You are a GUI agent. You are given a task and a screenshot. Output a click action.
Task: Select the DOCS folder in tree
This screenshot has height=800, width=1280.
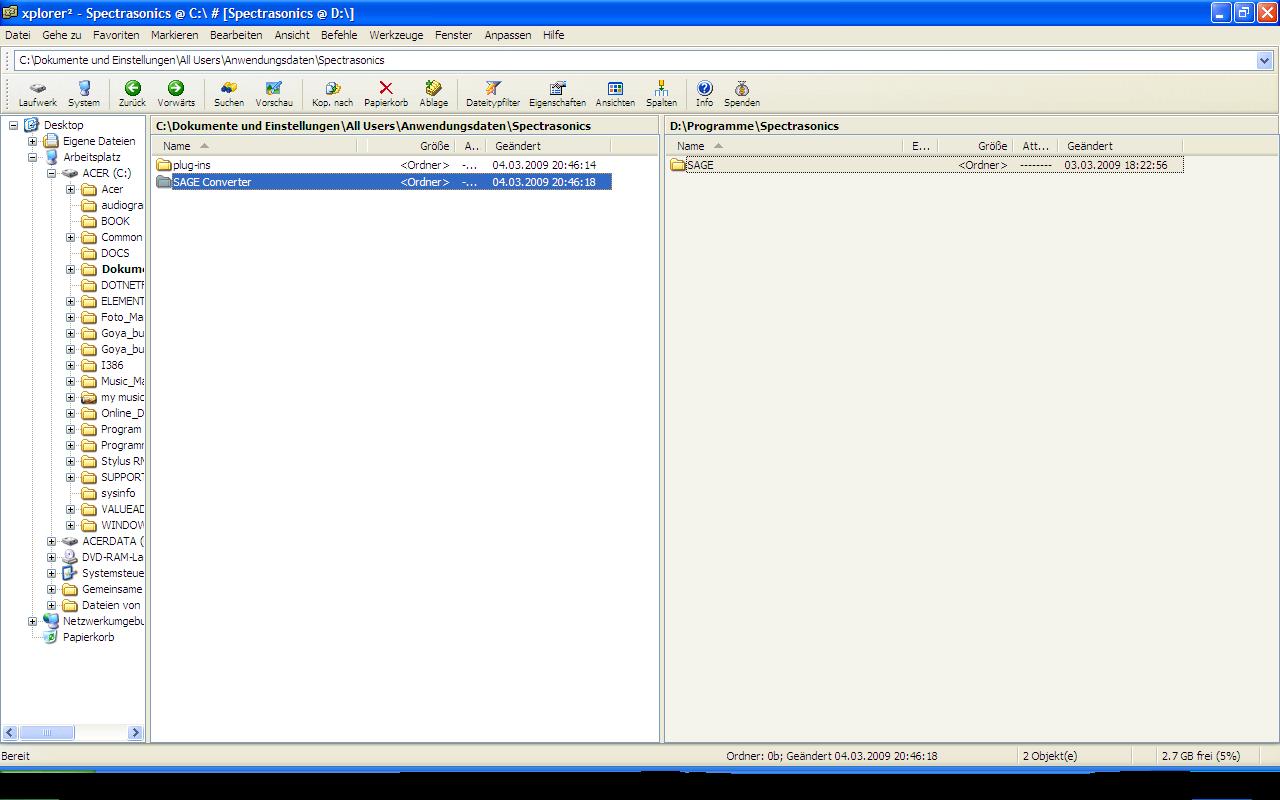[115, 253]
